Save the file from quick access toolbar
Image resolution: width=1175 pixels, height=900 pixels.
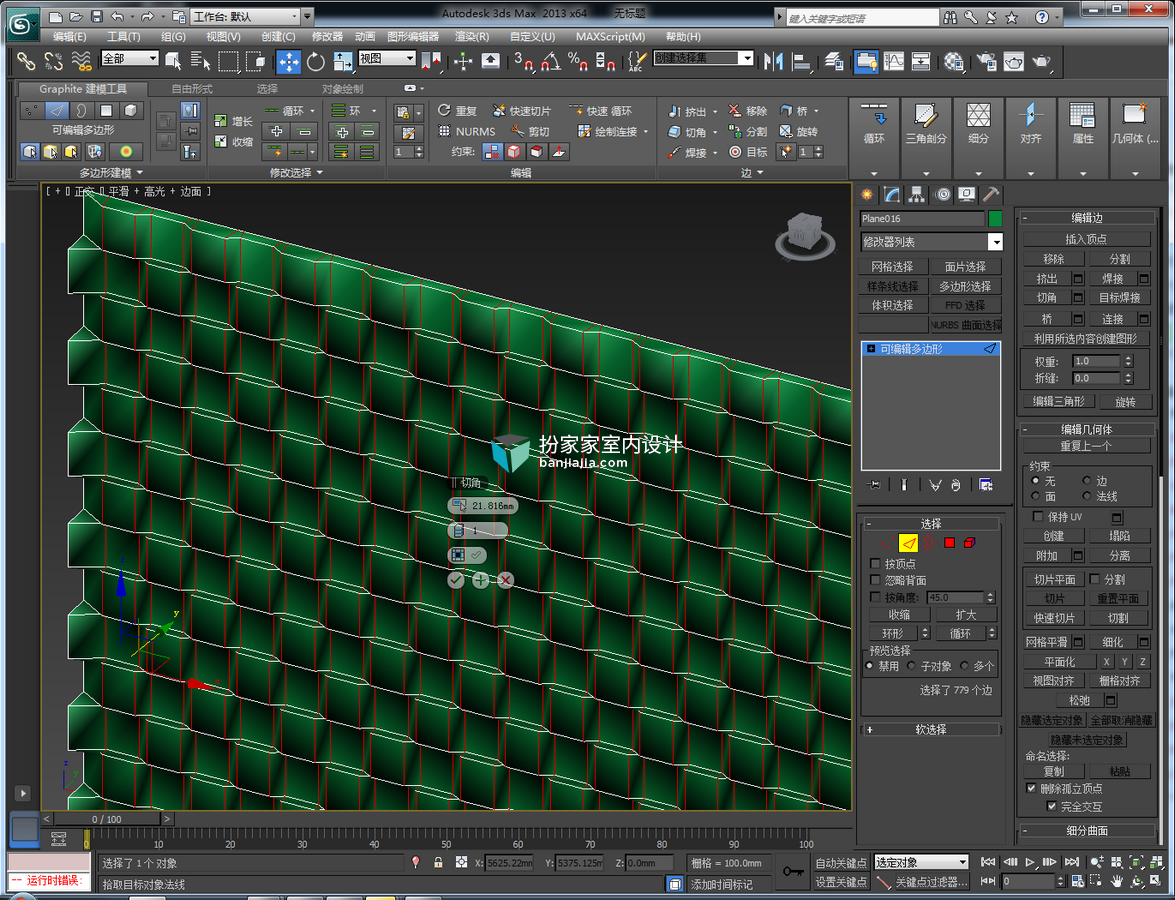[97, 16]
